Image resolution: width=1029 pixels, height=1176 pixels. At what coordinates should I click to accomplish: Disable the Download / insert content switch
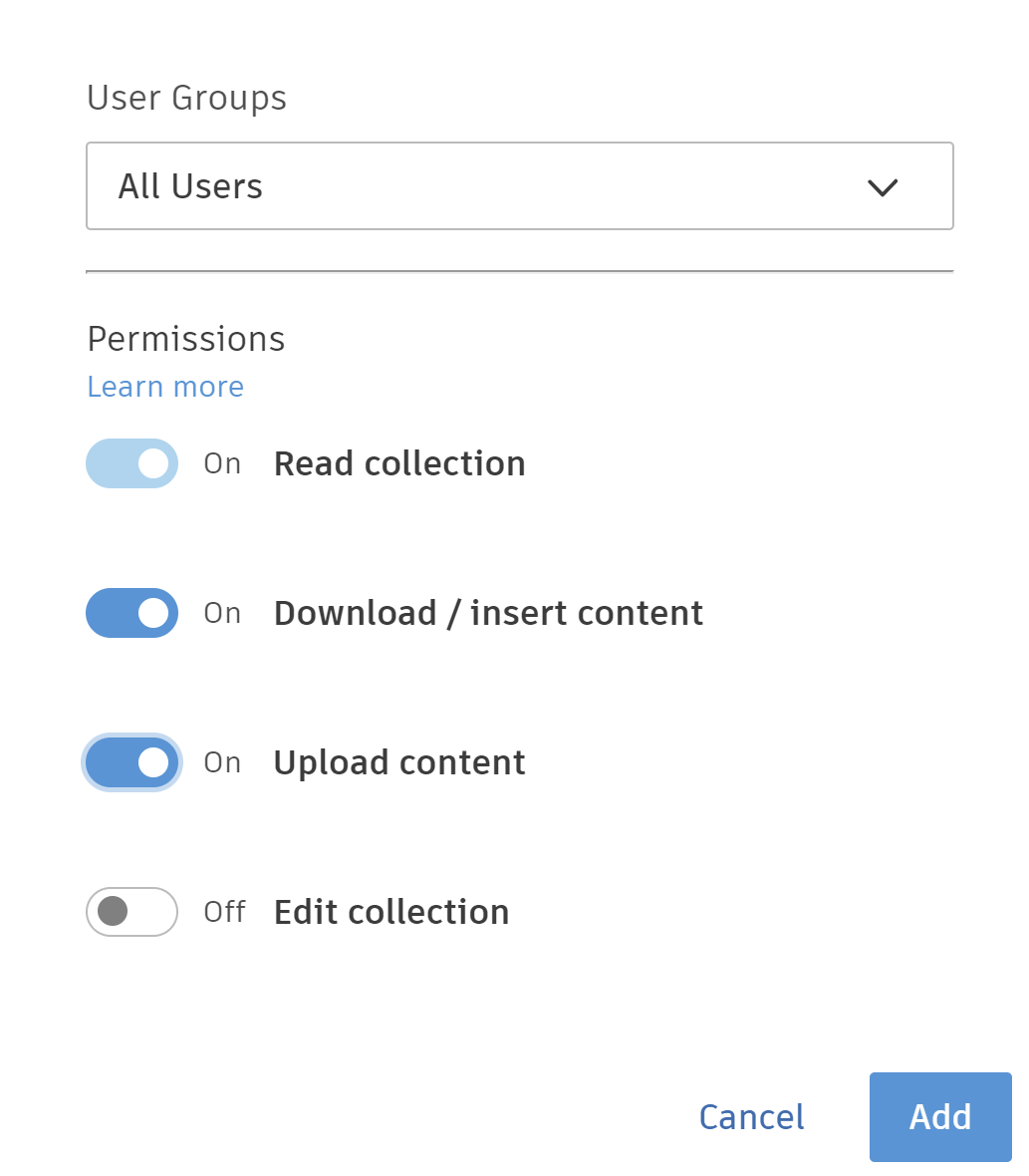(x=131, y=613)
